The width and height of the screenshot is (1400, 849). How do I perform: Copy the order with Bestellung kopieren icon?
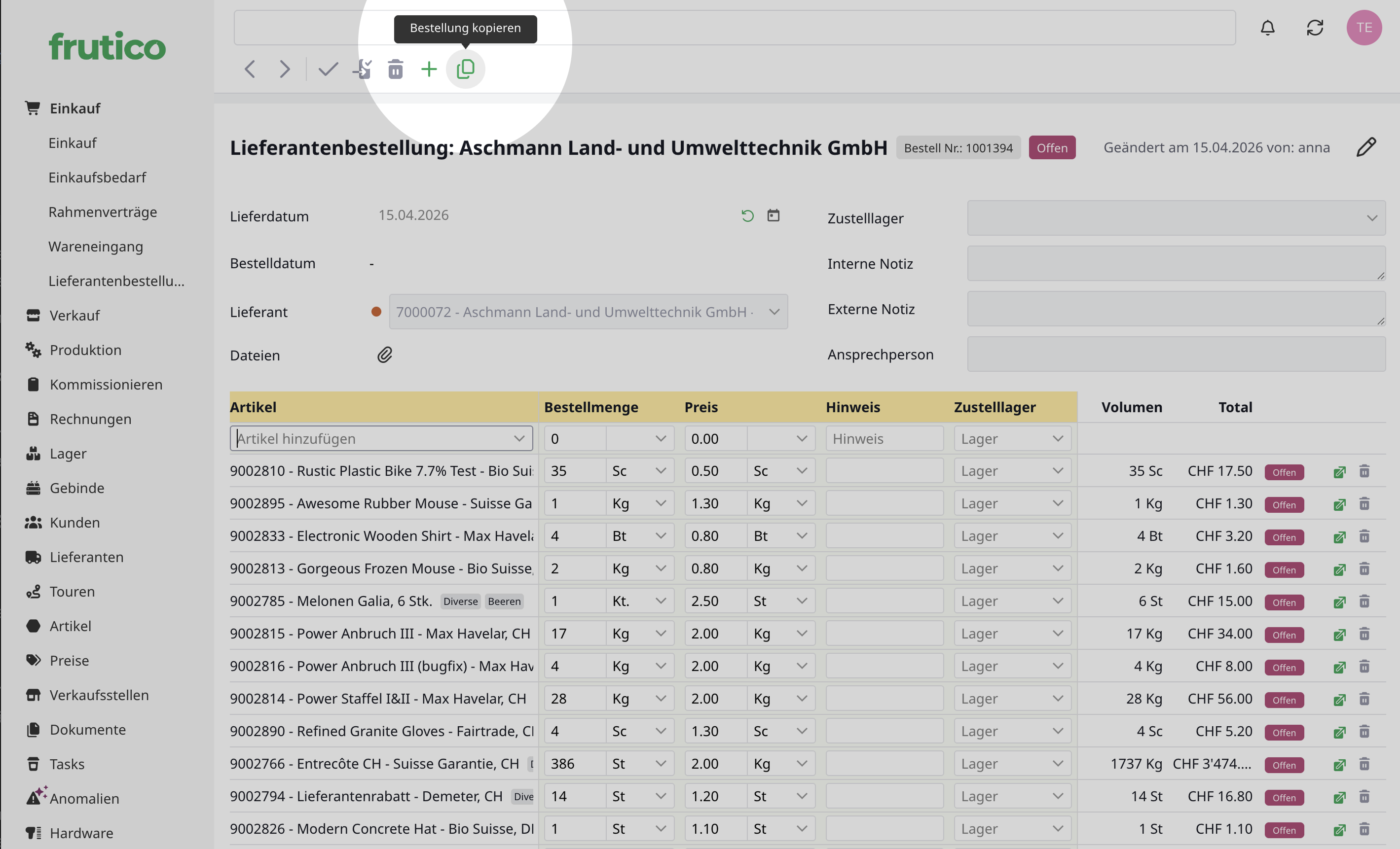coord(465,70)
